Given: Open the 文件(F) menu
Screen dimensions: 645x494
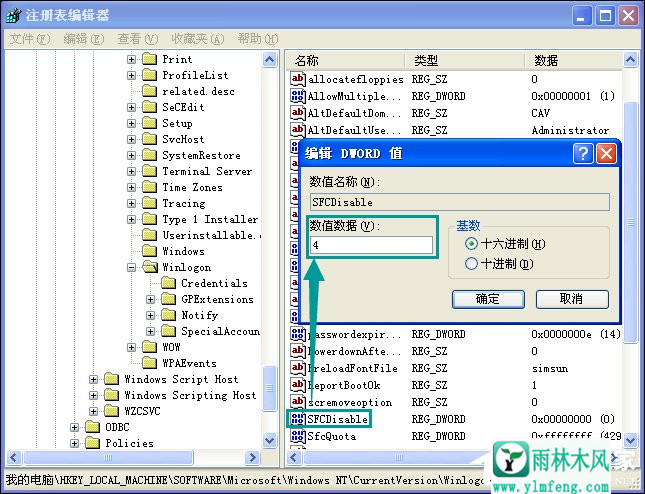Looking at the screenshot, I should 30,39.
